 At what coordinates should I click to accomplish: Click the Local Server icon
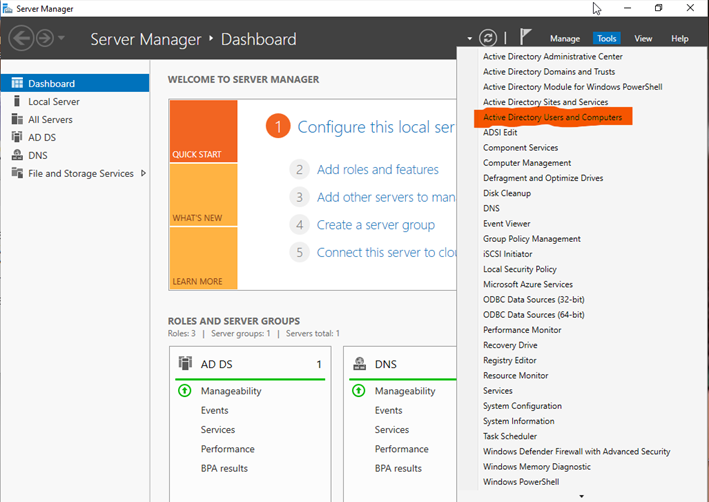pyautogui.click(x=17, y=101)
